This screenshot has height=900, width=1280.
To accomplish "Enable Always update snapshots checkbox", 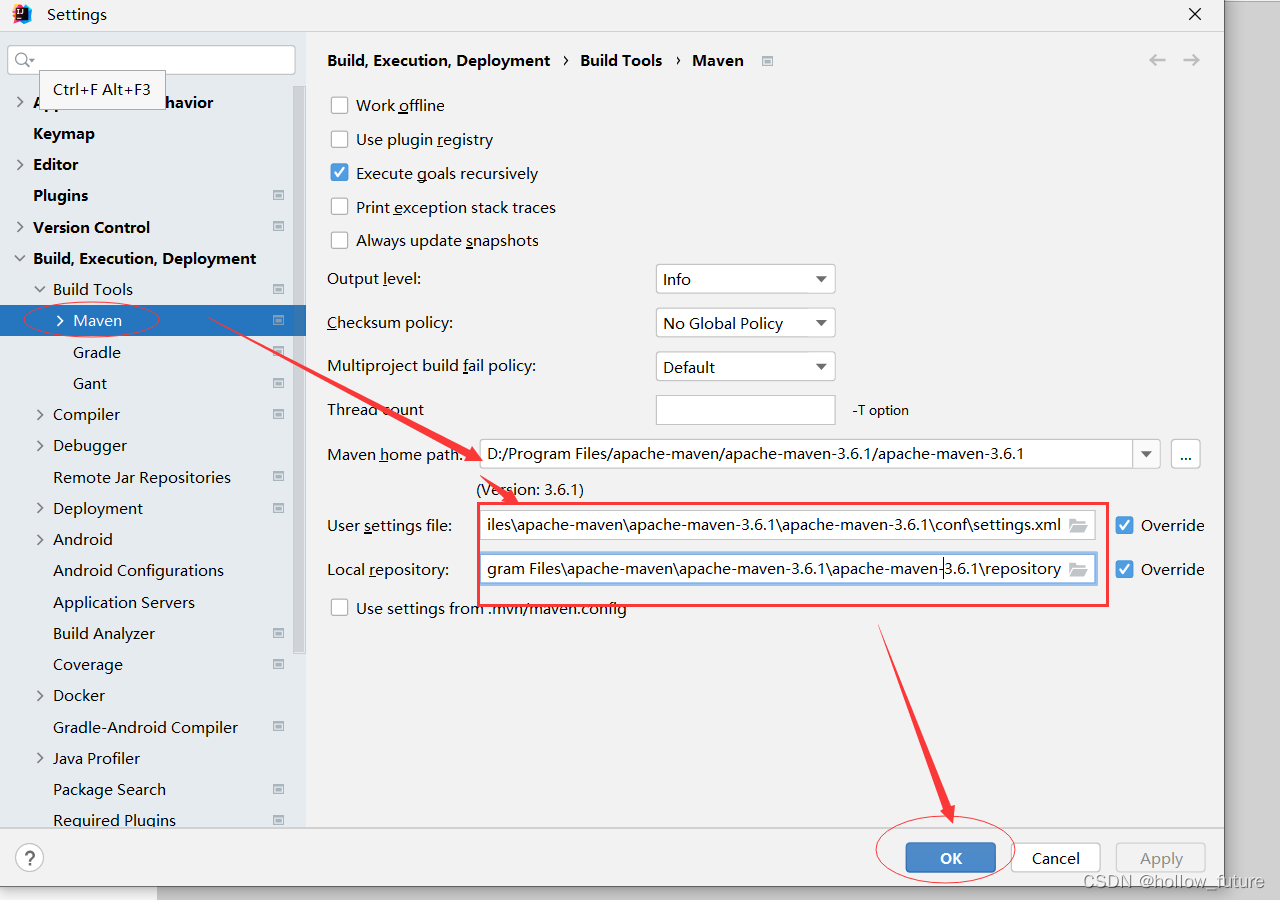I will tap(340, 240).
